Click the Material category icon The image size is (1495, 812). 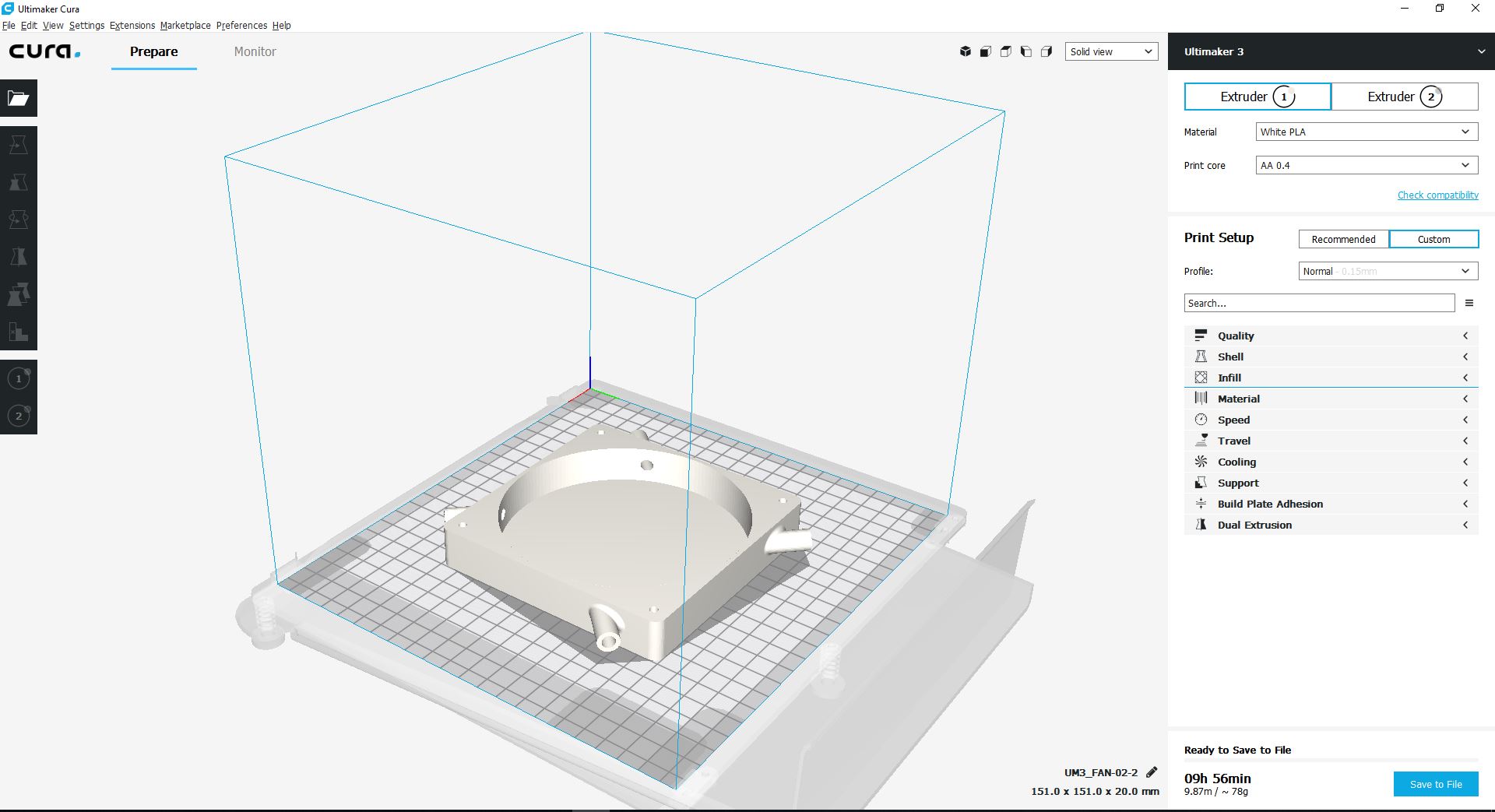coord(1201,399)
